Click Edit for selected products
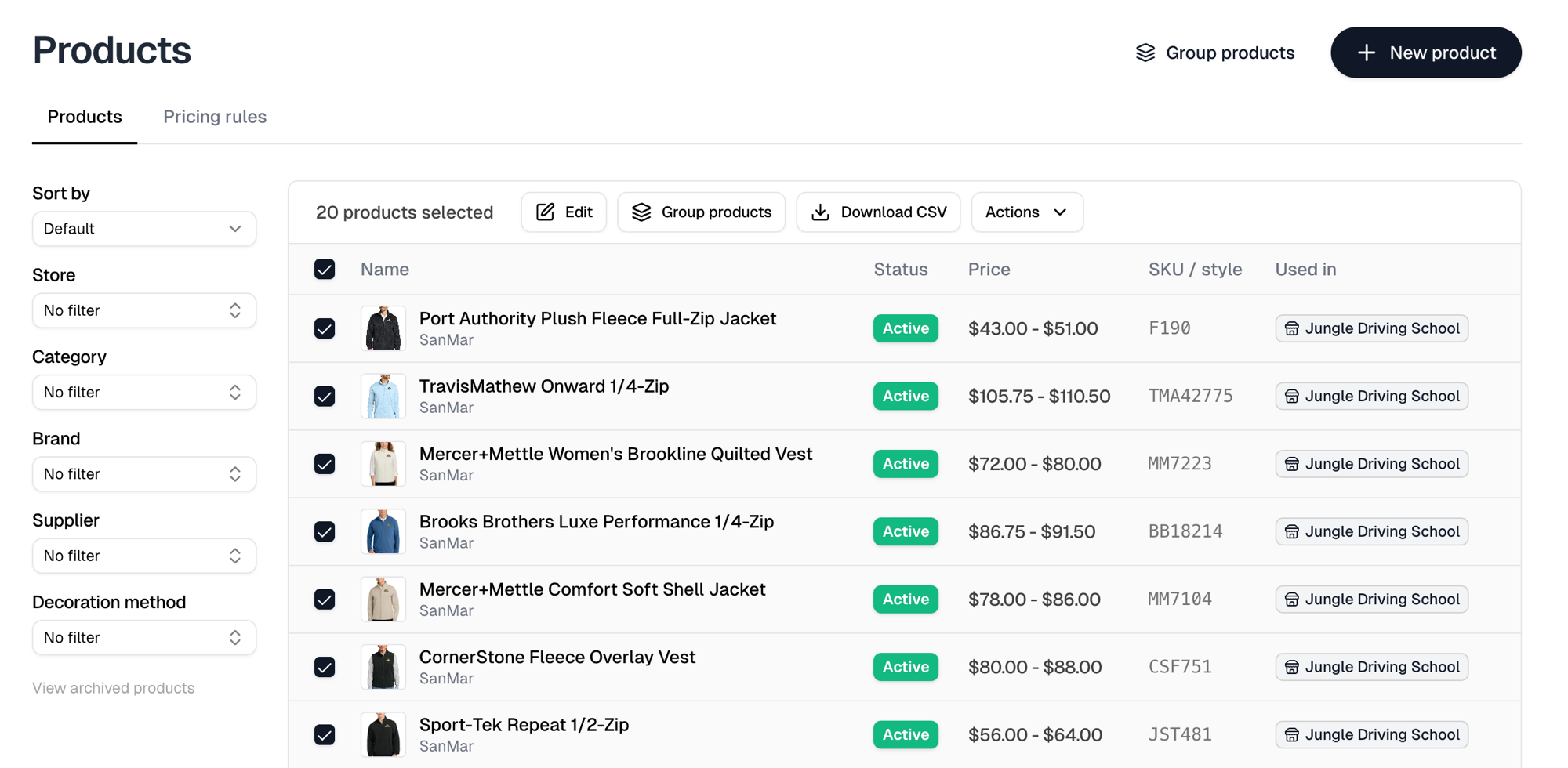This screenshot has width=1568, height=768. (564, 212)
